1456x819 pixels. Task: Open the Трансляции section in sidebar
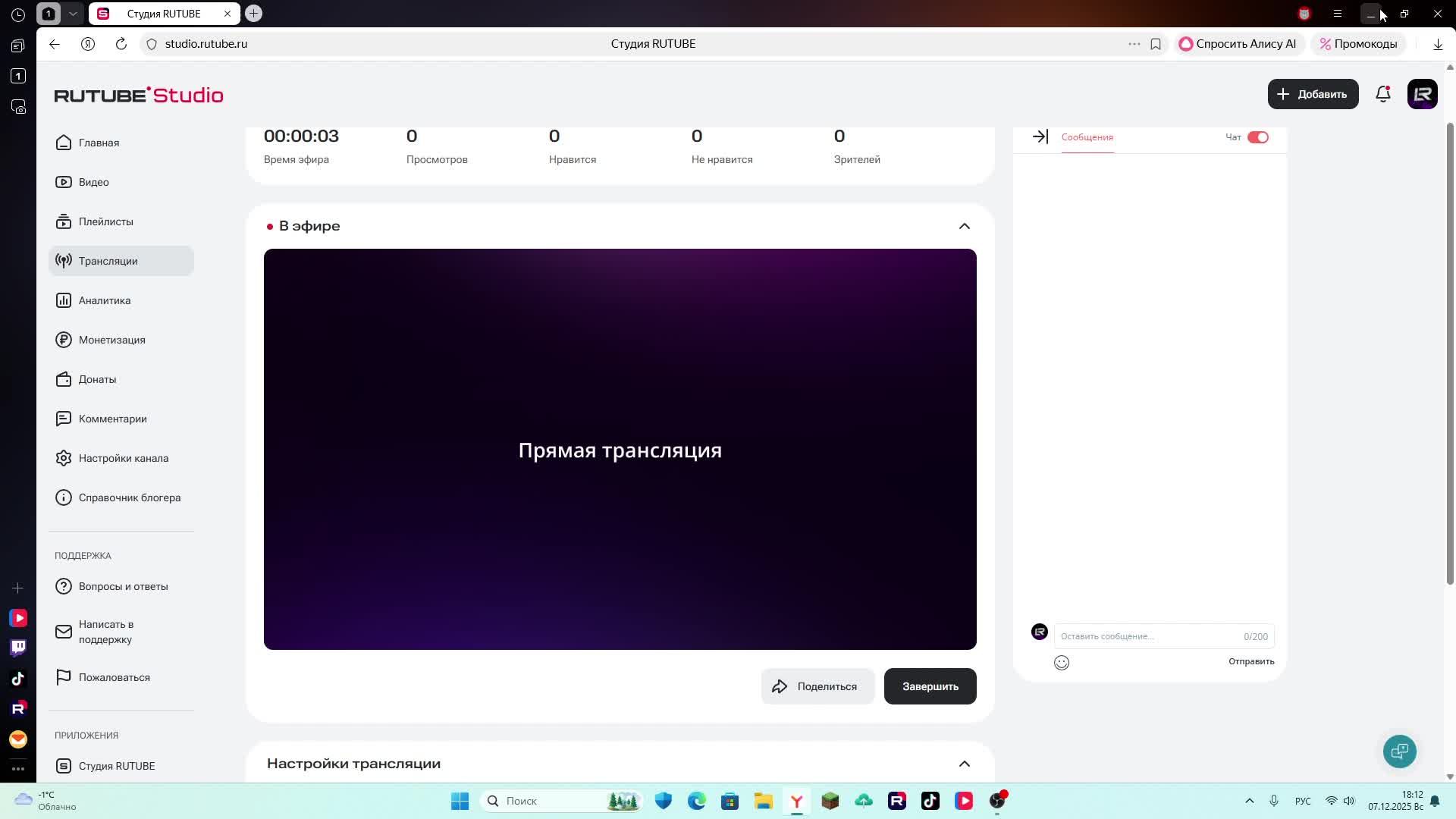click(108, 261)
